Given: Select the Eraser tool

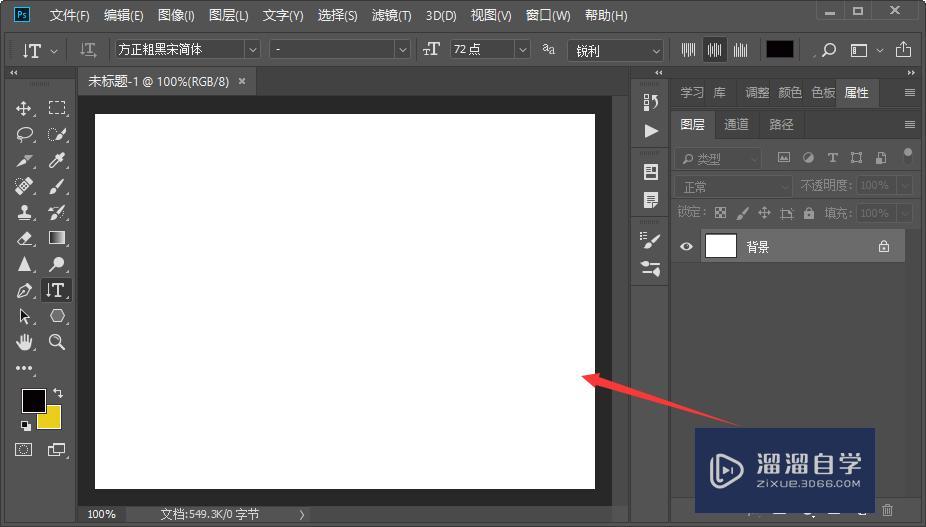Looking at the screenshot, I should [x=24, y=238].
